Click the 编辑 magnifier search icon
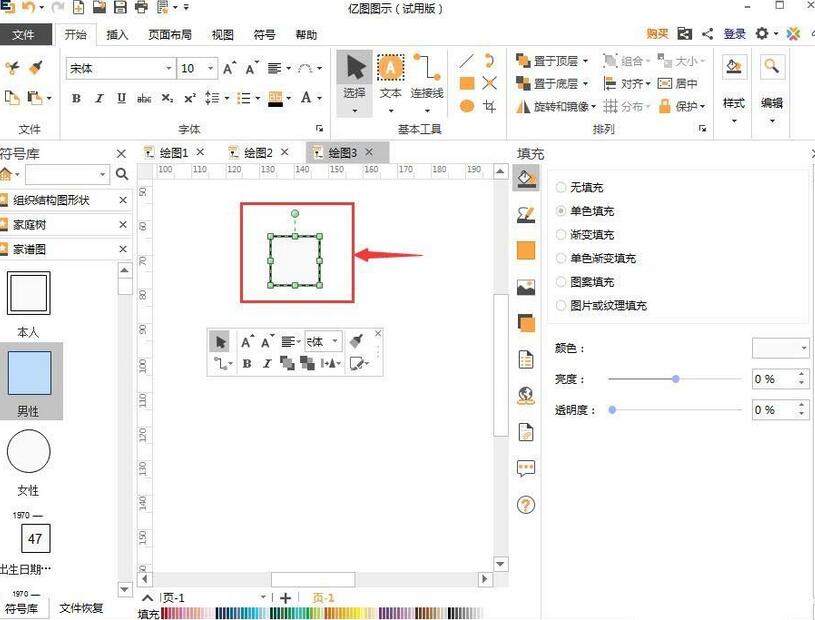 [771, 65]
